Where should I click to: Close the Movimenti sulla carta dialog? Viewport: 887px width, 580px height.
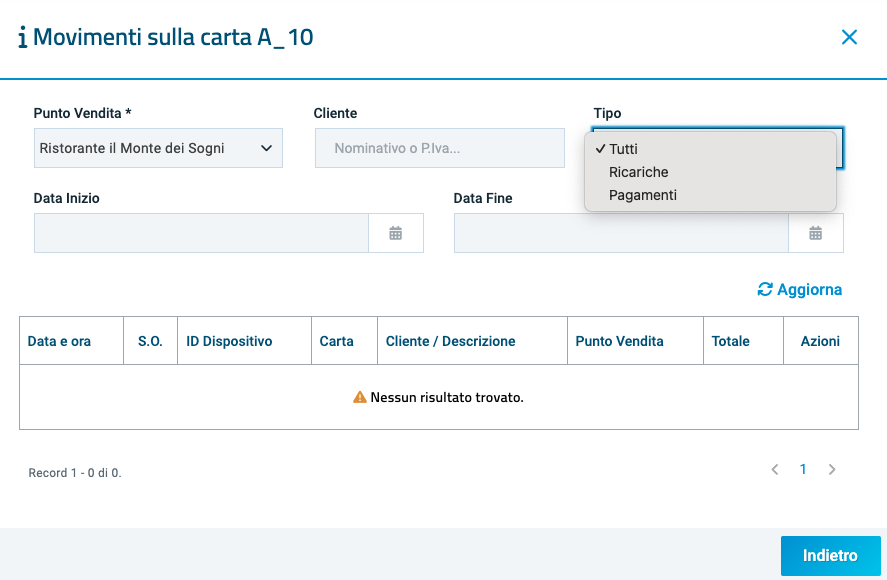(849, 38)
